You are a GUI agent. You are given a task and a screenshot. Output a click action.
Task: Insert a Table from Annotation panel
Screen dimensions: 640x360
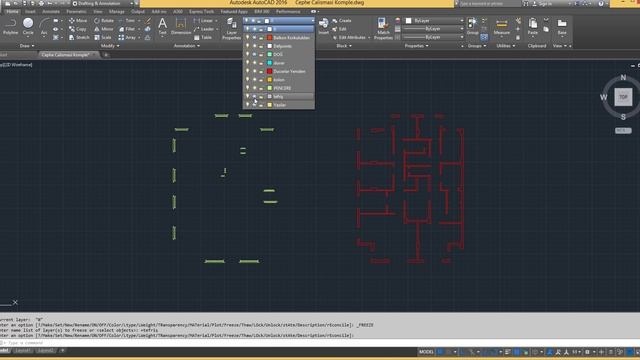(x=203, y=37)
